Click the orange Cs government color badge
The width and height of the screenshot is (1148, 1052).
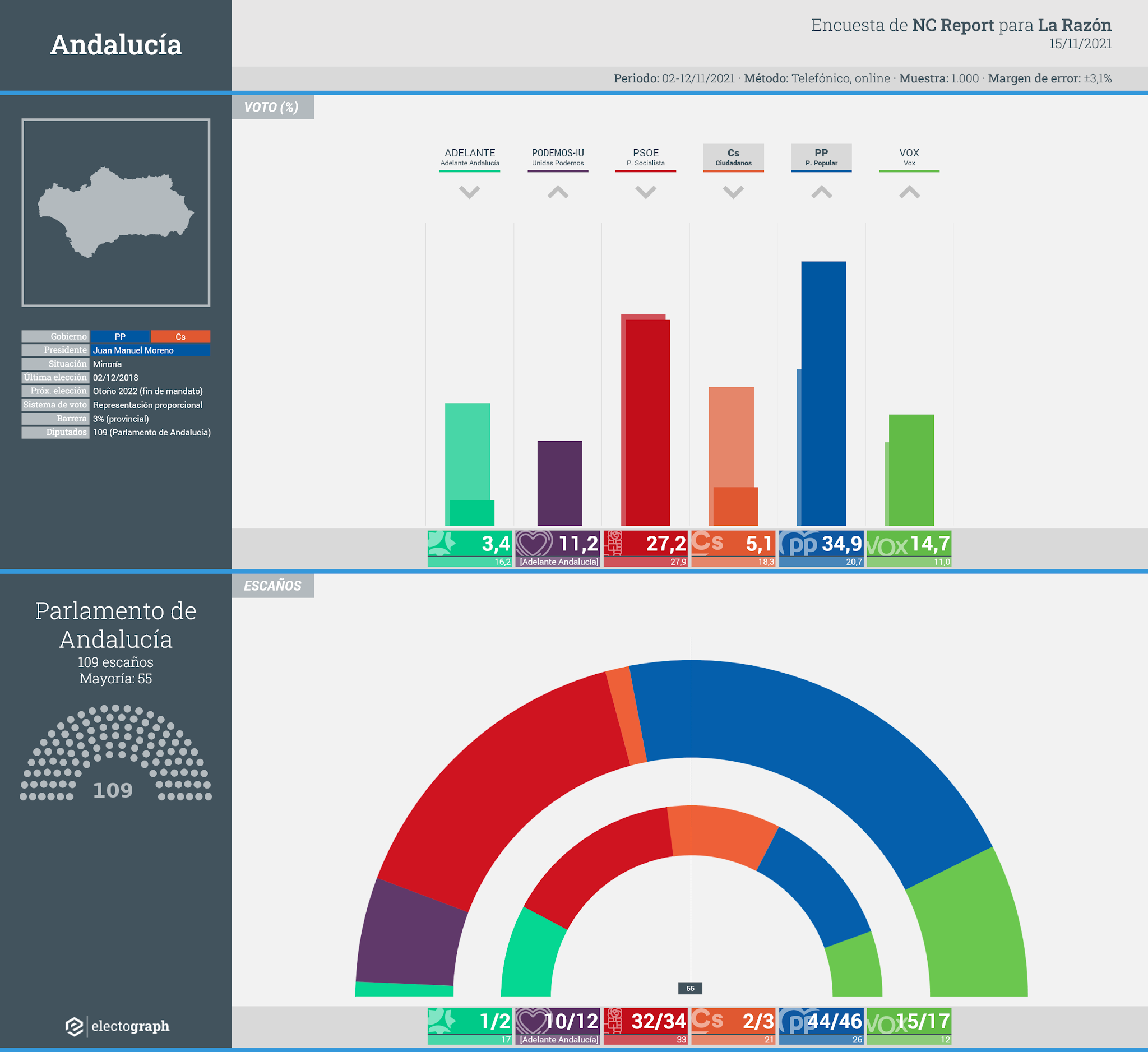click(x=180, y=336)
